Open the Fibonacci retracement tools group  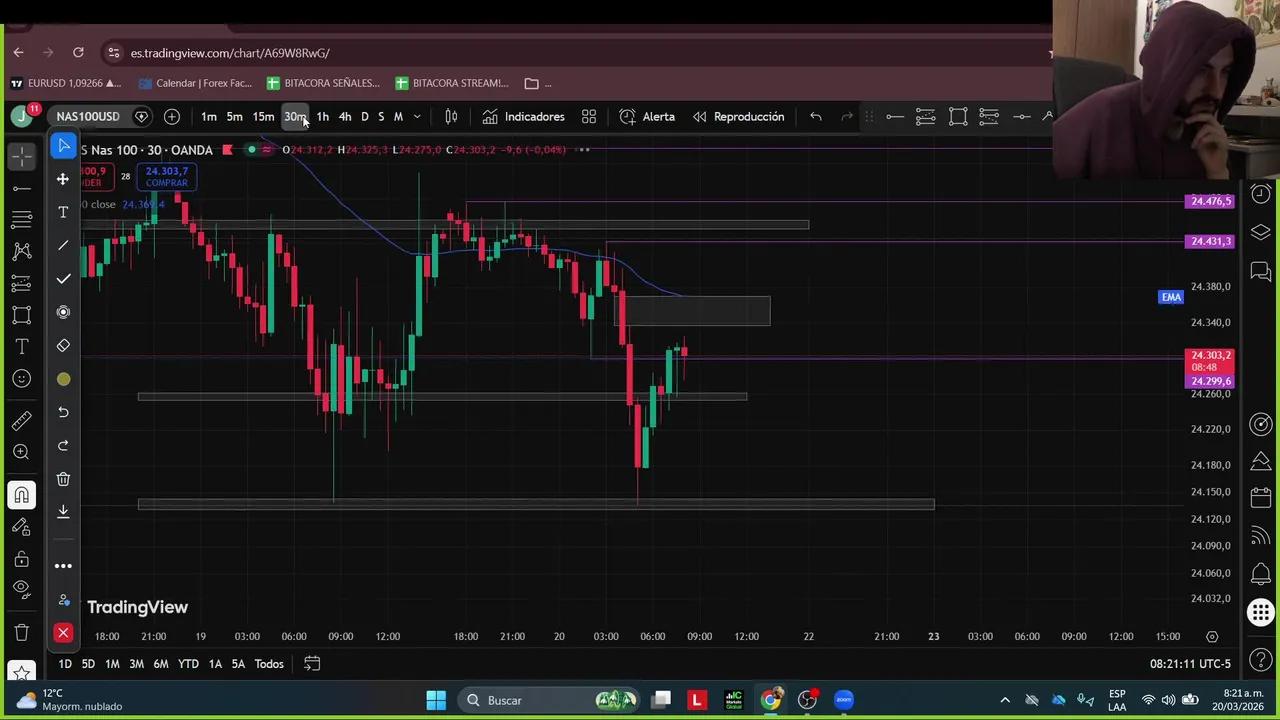pyautogui.click(x=21, y=219)
